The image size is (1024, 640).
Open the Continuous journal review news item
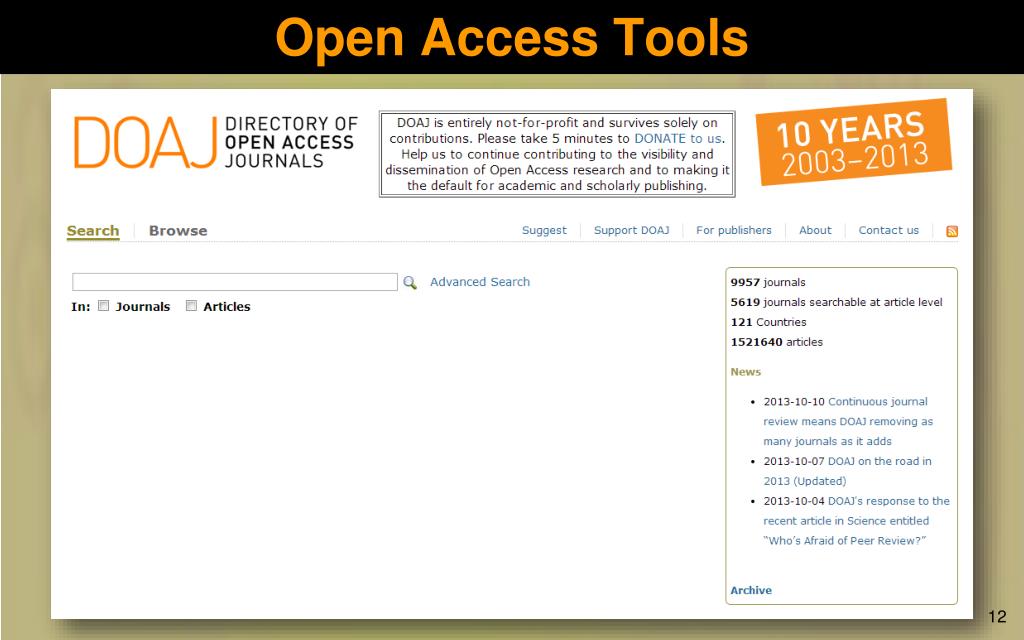coord(848,421)
